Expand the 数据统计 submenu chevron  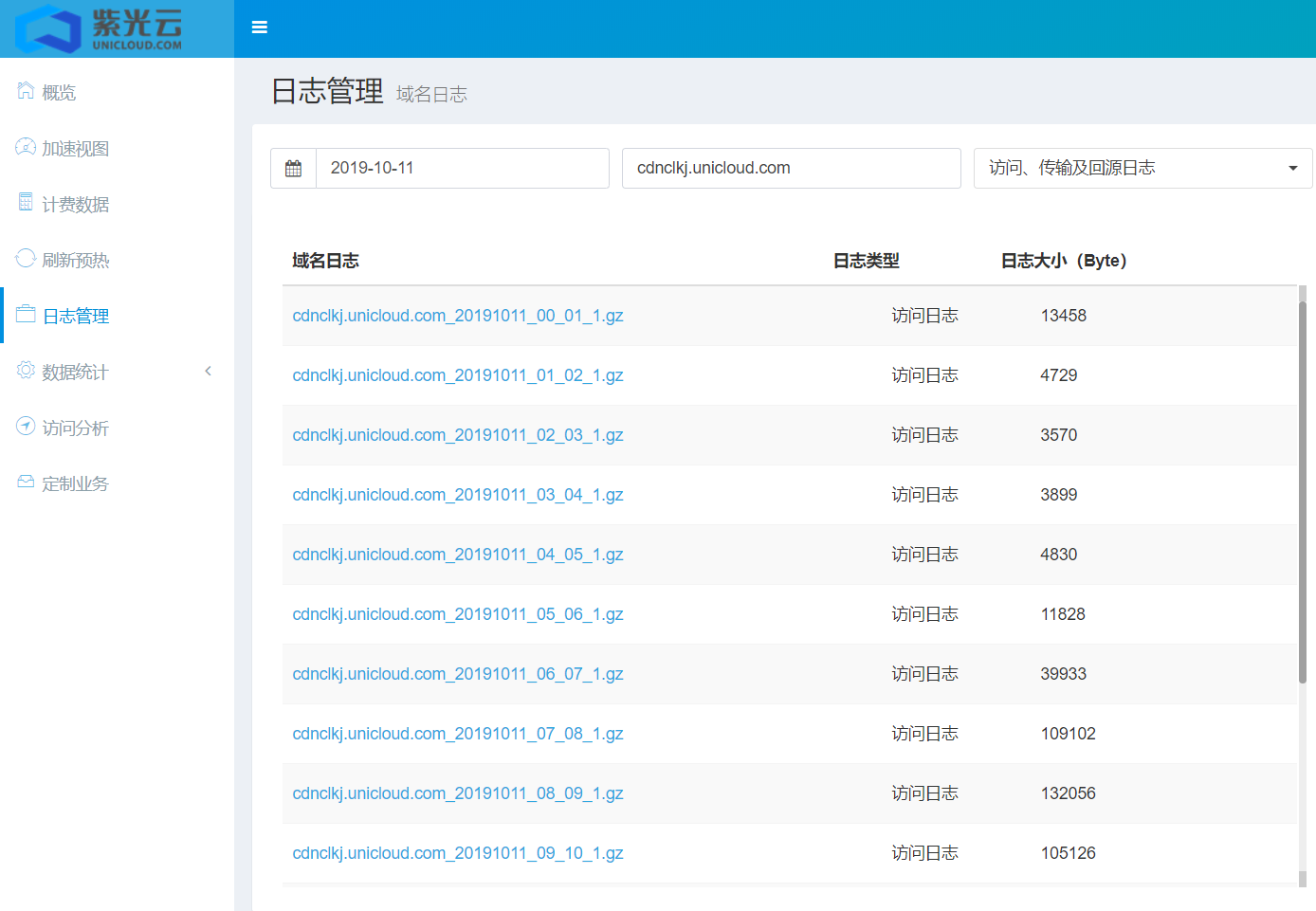pyautogui.click(x=209, y=371)
